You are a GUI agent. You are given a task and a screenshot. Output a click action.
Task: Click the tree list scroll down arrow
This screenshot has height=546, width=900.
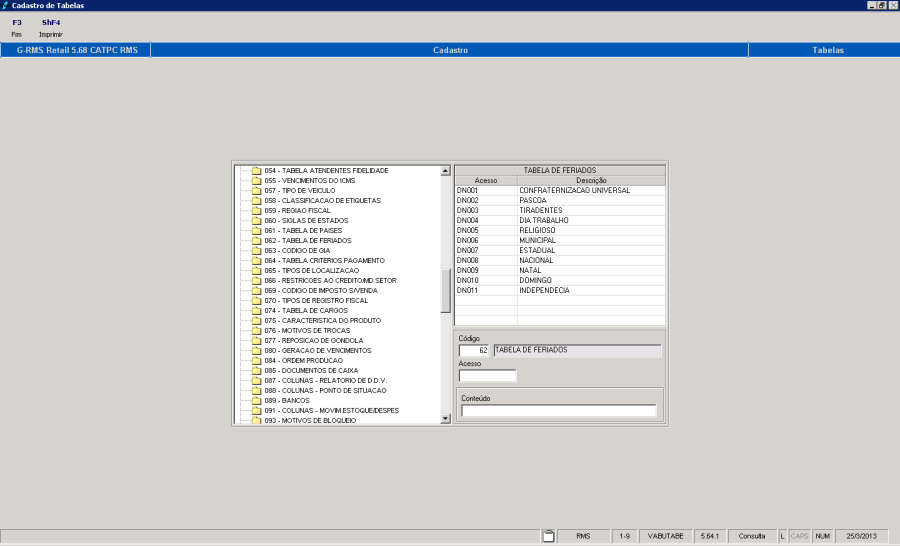tap(445, 420)
